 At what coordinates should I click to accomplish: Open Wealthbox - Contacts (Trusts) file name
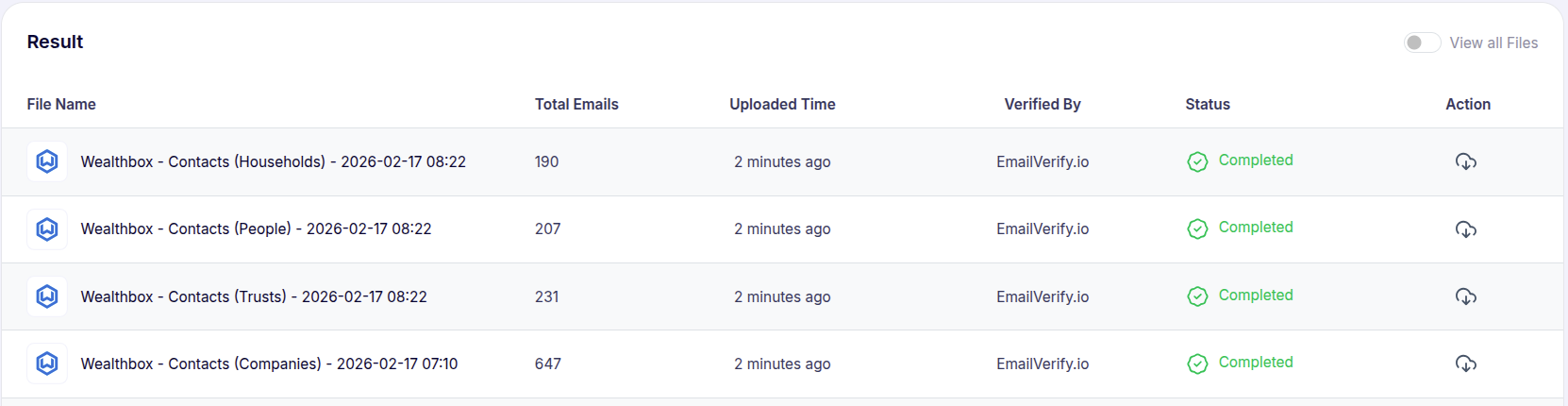coord(254,296)
